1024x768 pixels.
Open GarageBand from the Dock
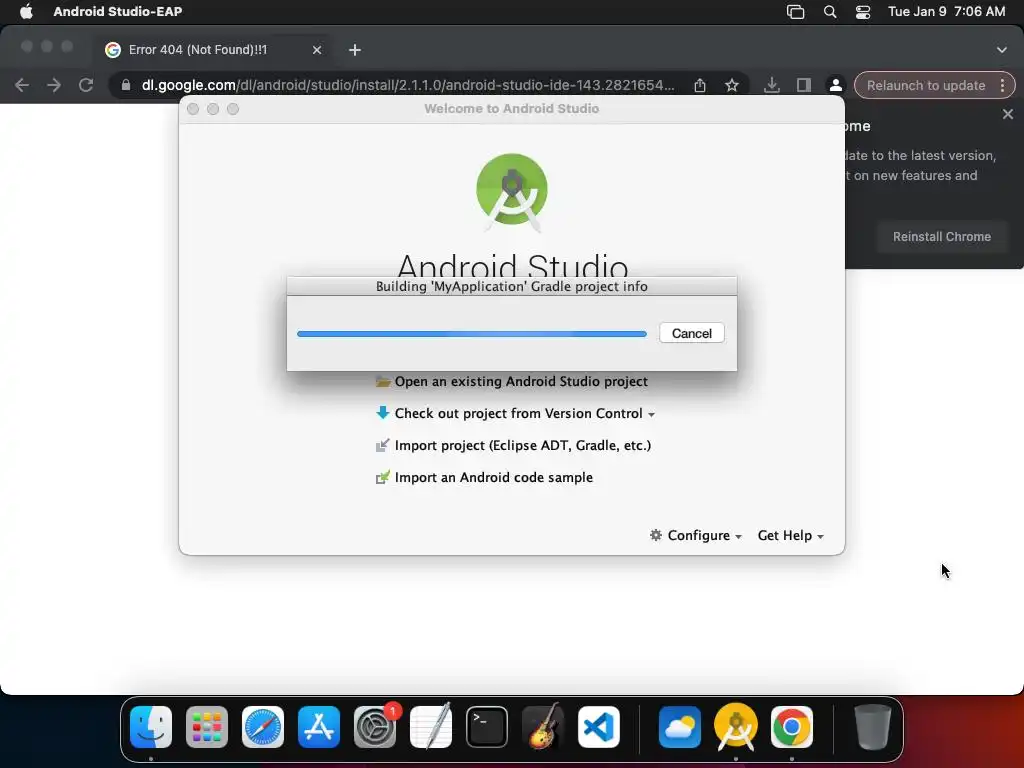[543, 727]
